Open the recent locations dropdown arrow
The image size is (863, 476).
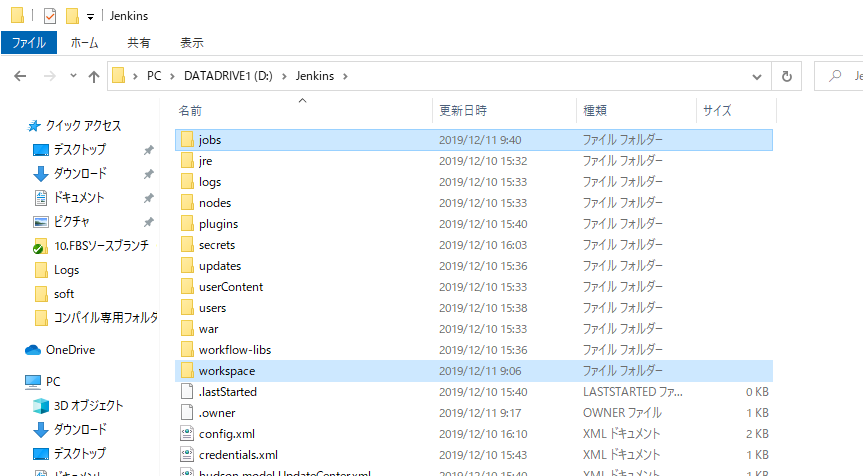coord(73,76)
